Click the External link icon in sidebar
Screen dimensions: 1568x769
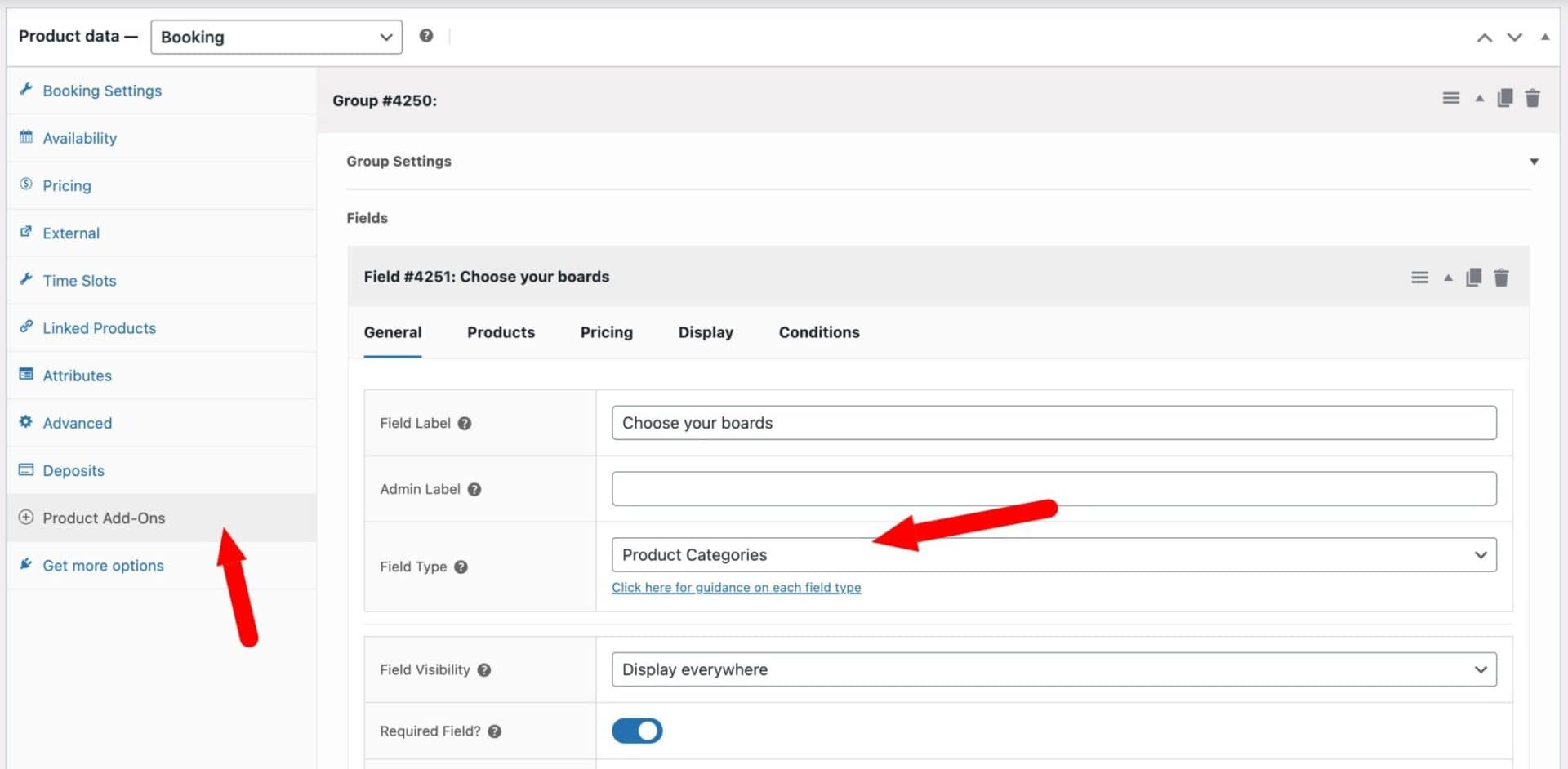[26, 231]
